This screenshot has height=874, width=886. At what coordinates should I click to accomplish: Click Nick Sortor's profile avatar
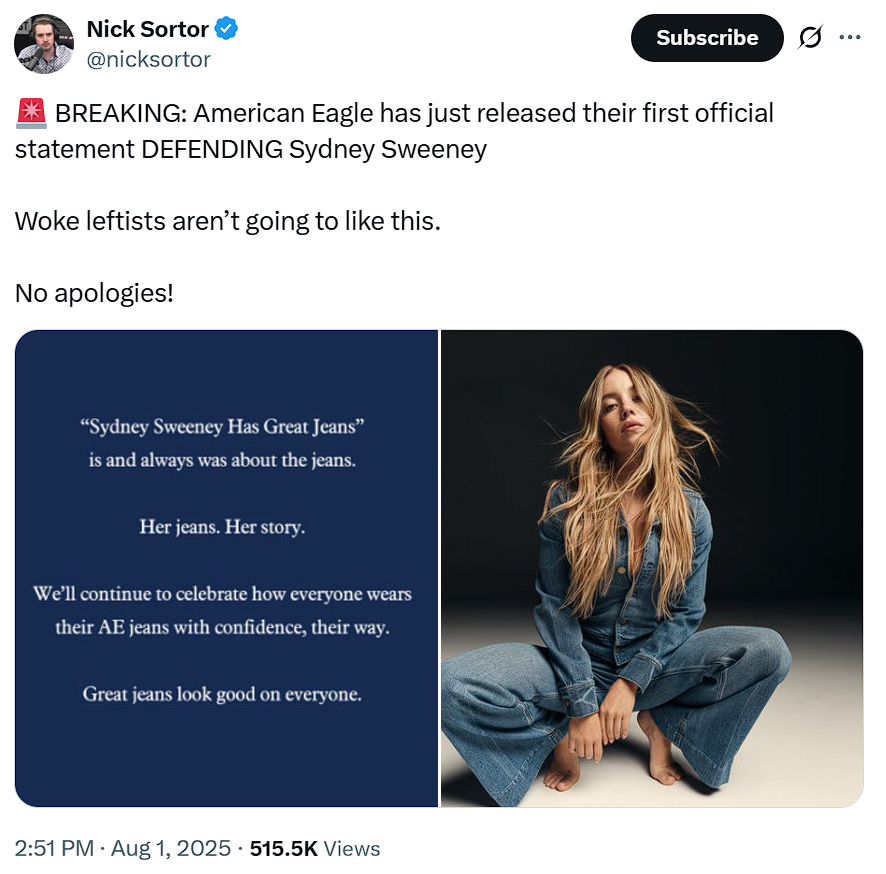coord(43,43)
